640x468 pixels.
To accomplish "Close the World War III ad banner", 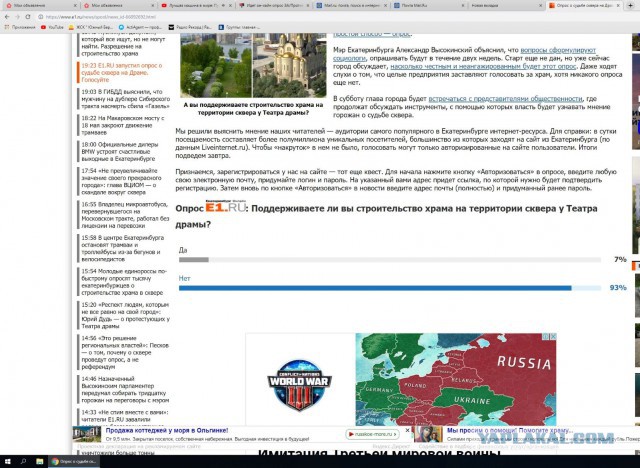I will [553, 337].
